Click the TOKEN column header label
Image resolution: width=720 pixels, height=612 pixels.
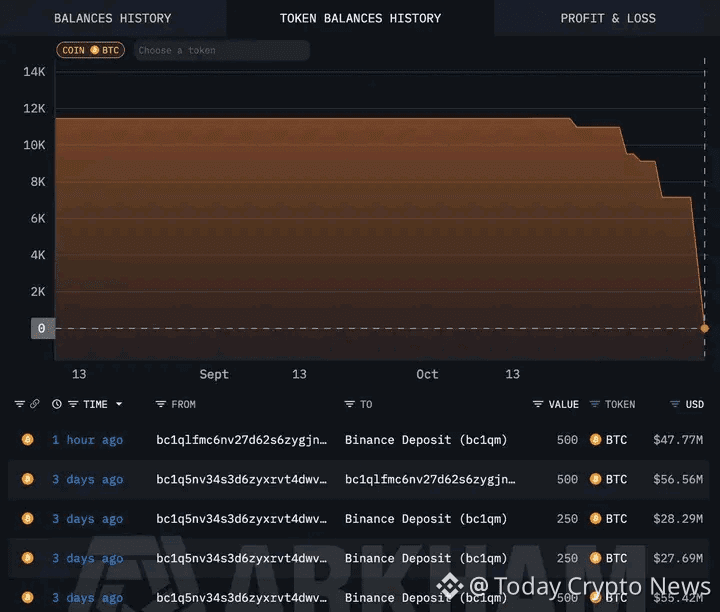pos(620,404)
